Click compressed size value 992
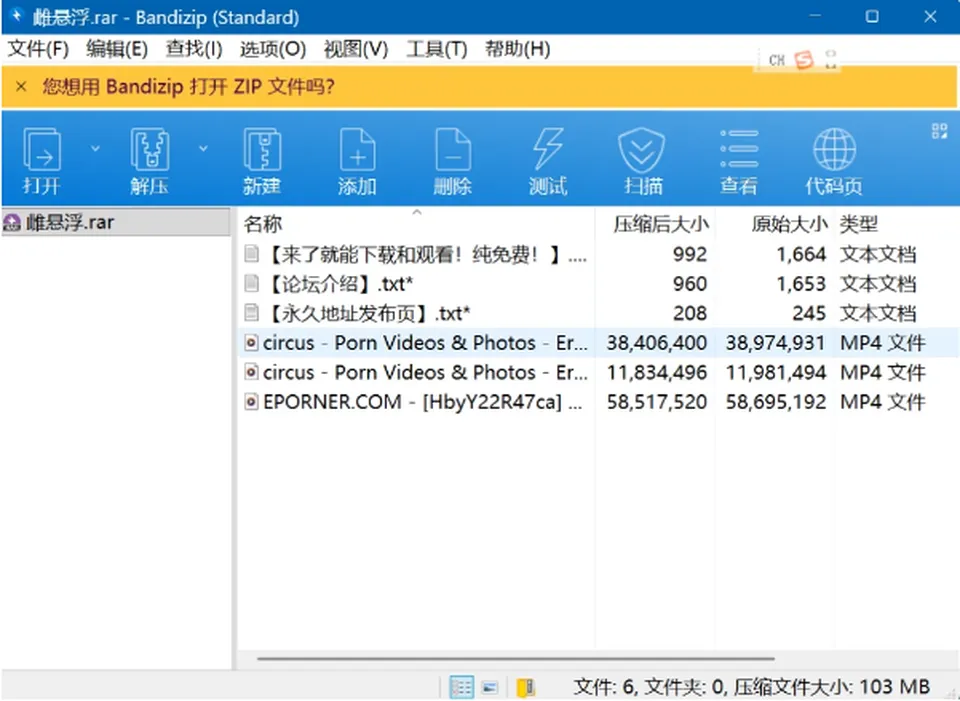 [689, 254]
